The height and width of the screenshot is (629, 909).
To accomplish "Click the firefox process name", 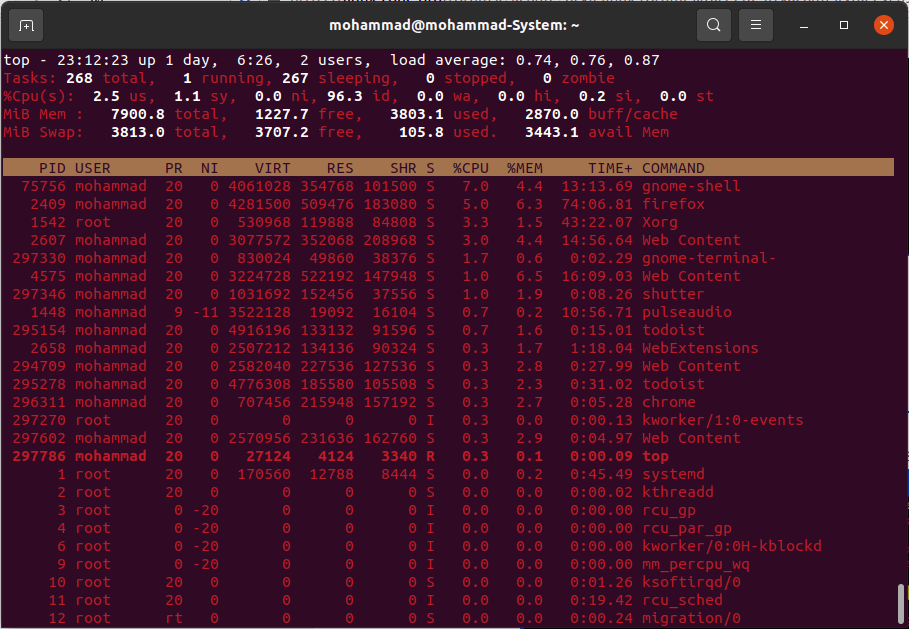I will point(673,204).
